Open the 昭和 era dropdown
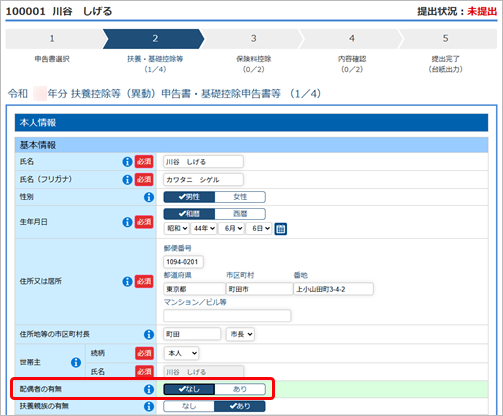 (x=177, y=228)
